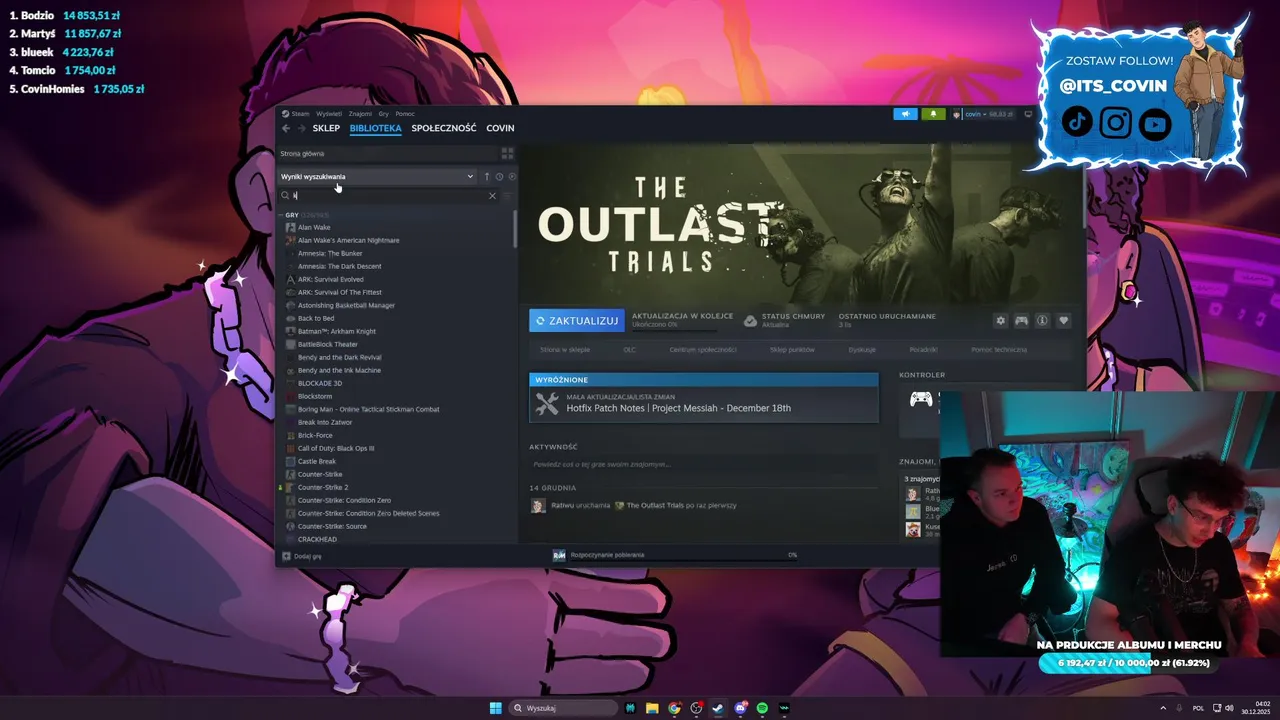Clear the library search field
This screenshot has width=1280, height=720.
492,196
